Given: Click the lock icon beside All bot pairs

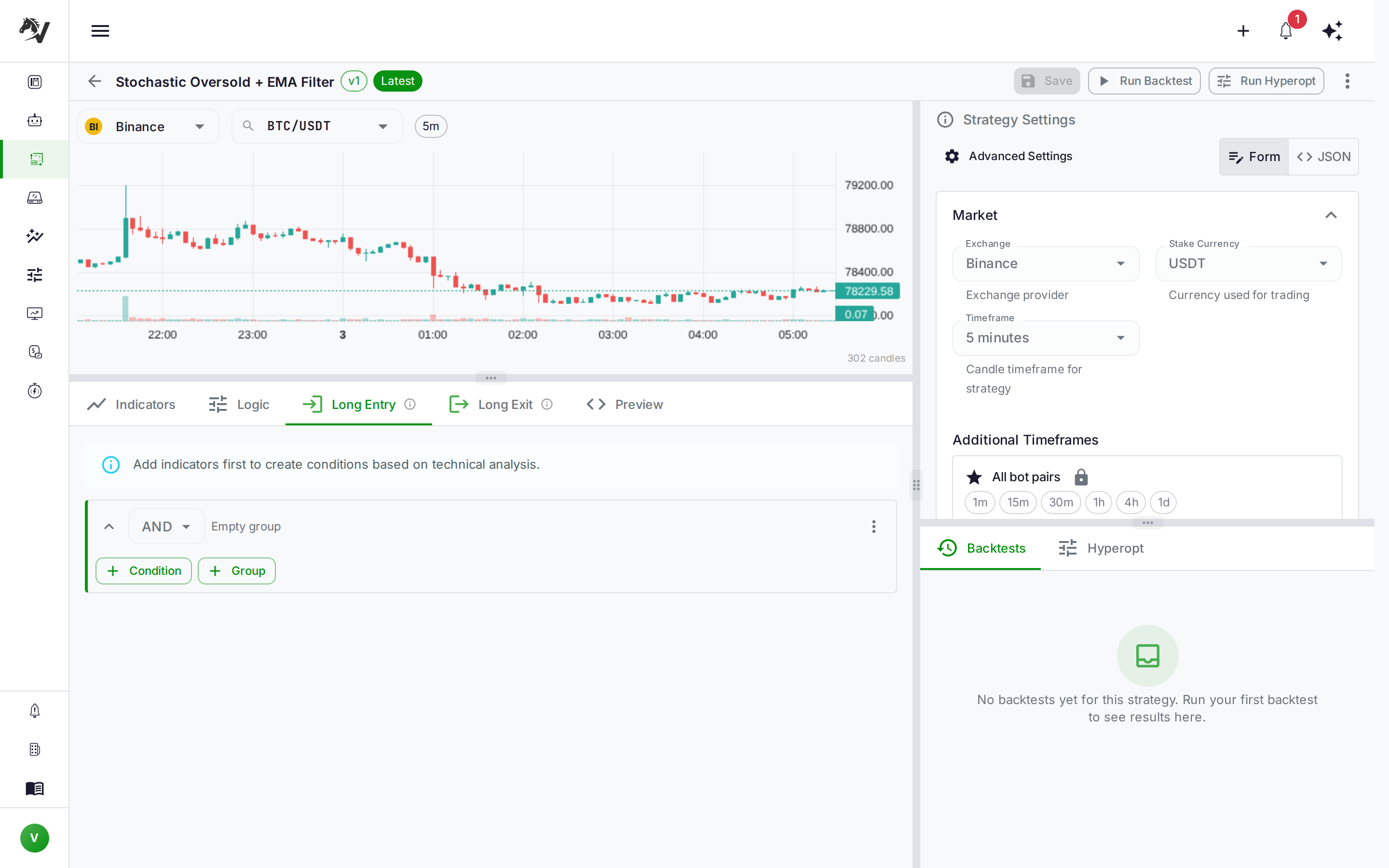Looking at the screenshot, I should pyautogui.click(x=1081, y=477).
